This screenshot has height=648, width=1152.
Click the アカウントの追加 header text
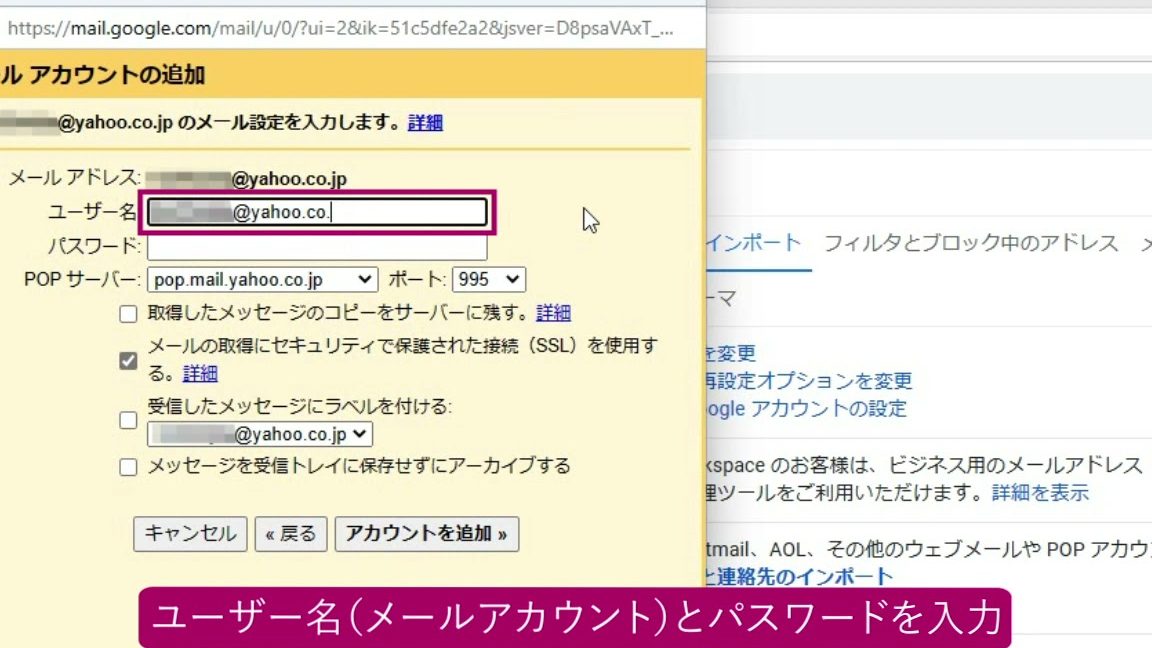117,75
